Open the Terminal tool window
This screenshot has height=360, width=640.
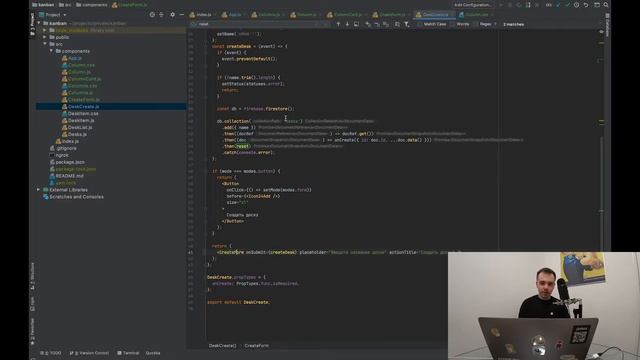[x=128, y=353]
